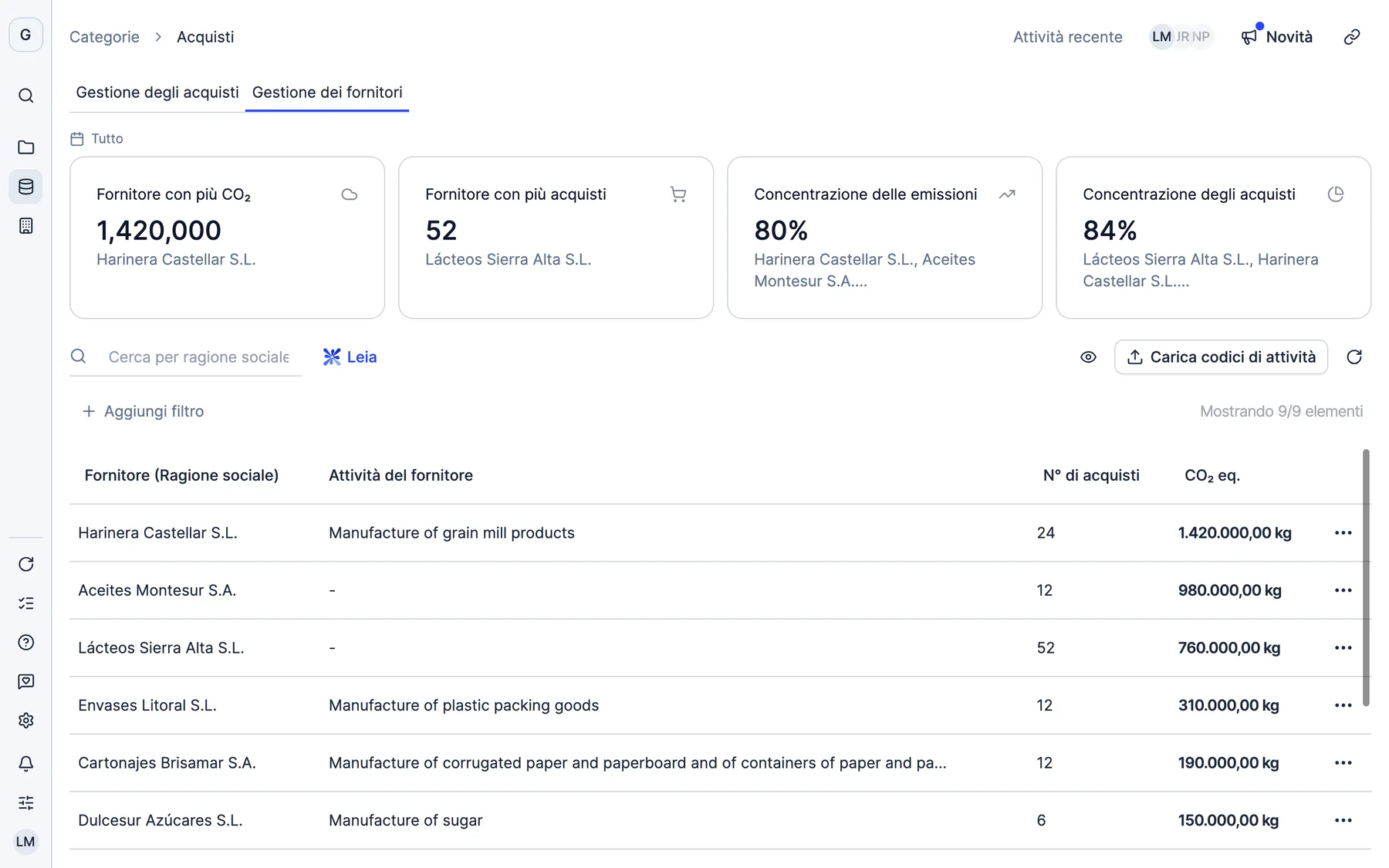This screenshot has height=868, width=1389.
Task: Open the feedback chat icon in sidebar
Action: [x=25, y=681]
